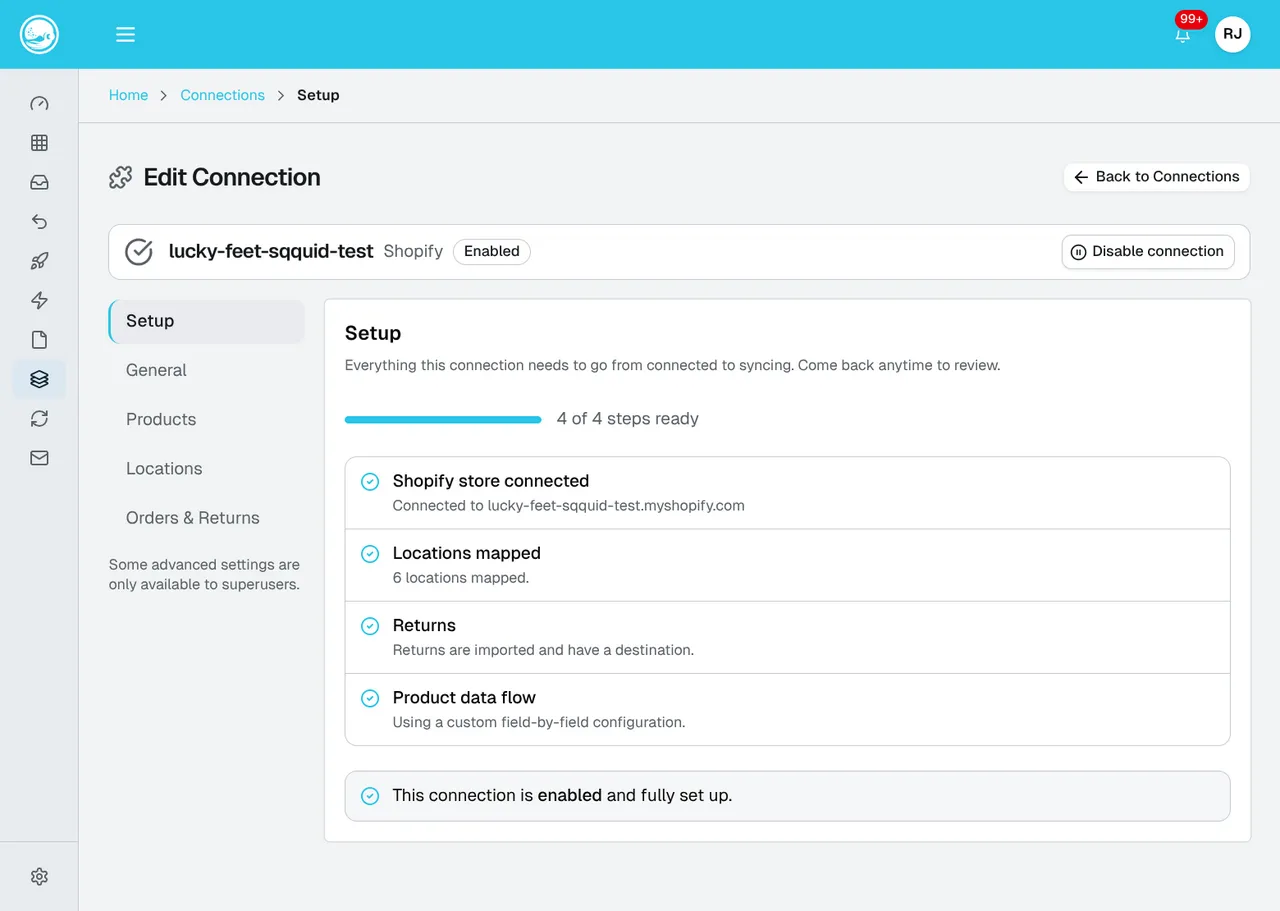Click Back to Connections button

(1156, 177)
